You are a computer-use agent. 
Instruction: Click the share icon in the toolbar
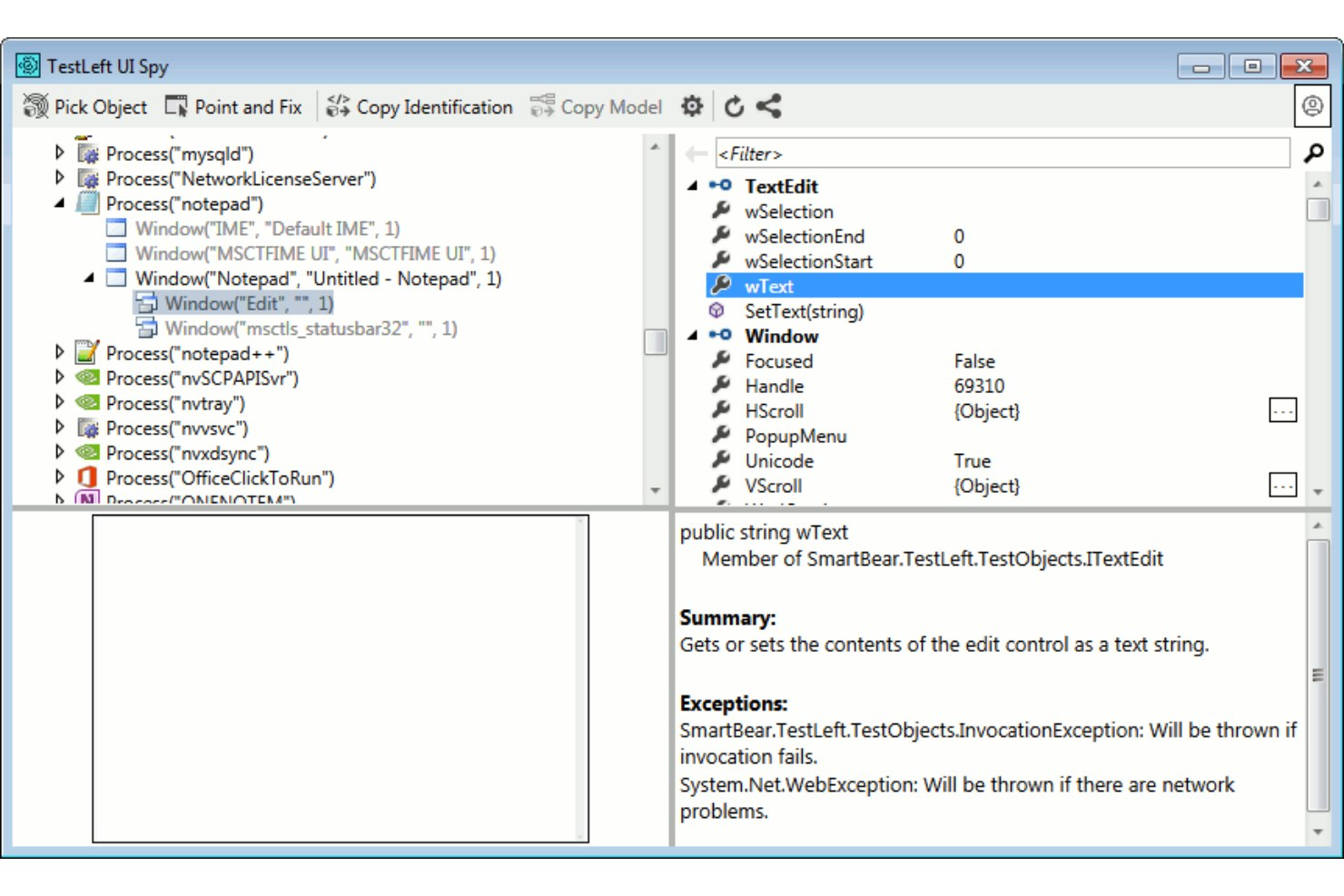[x=770, y=106]
